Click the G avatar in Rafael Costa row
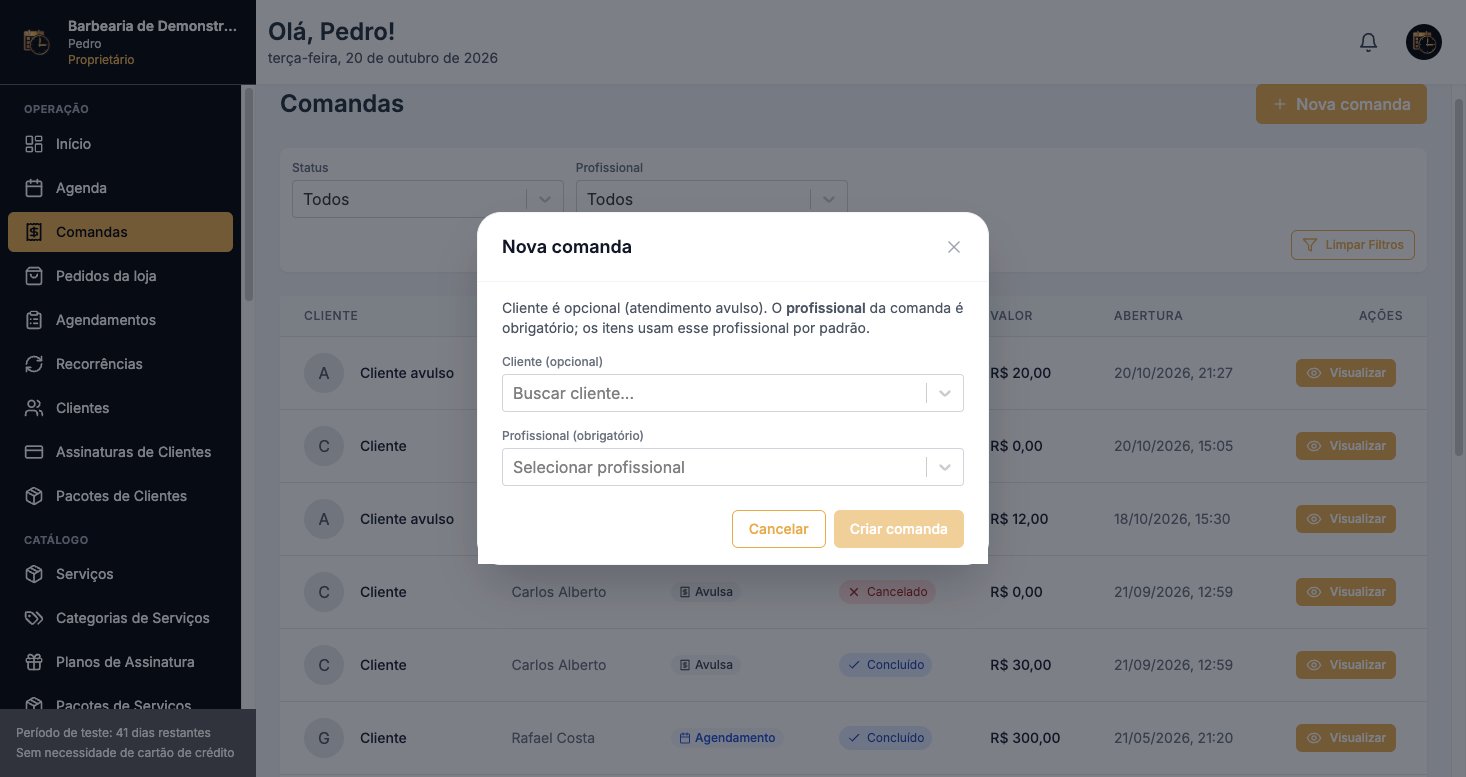1466x777 pixels. pos(324,738)
